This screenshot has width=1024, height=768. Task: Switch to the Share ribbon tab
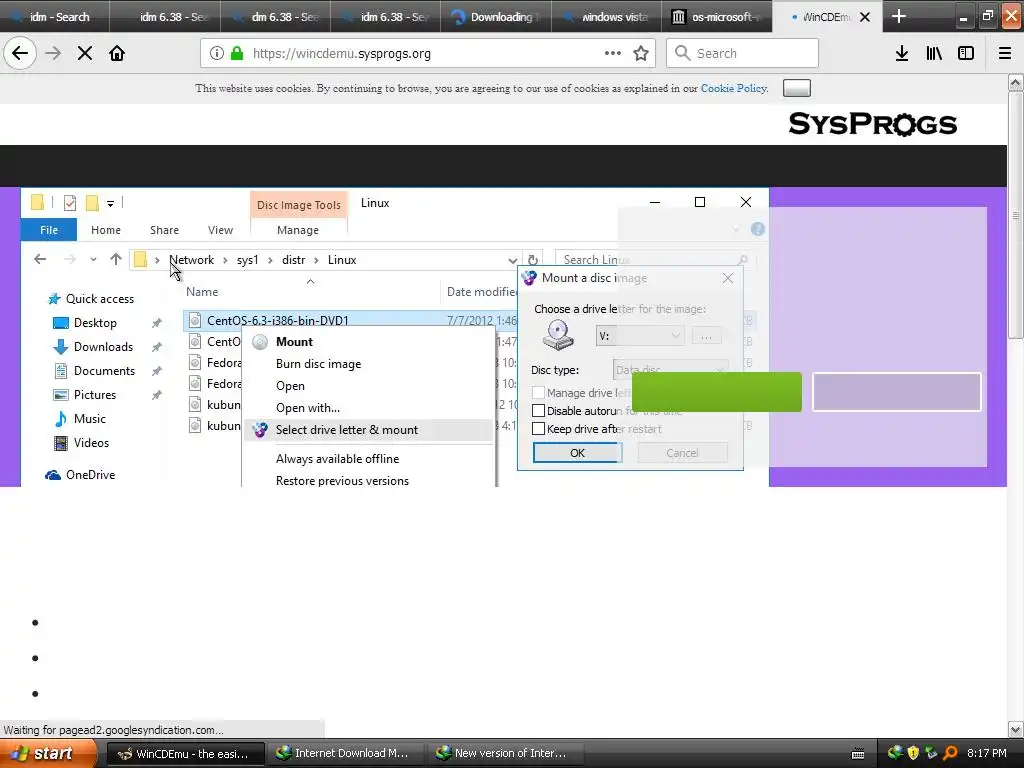[165, 230]
